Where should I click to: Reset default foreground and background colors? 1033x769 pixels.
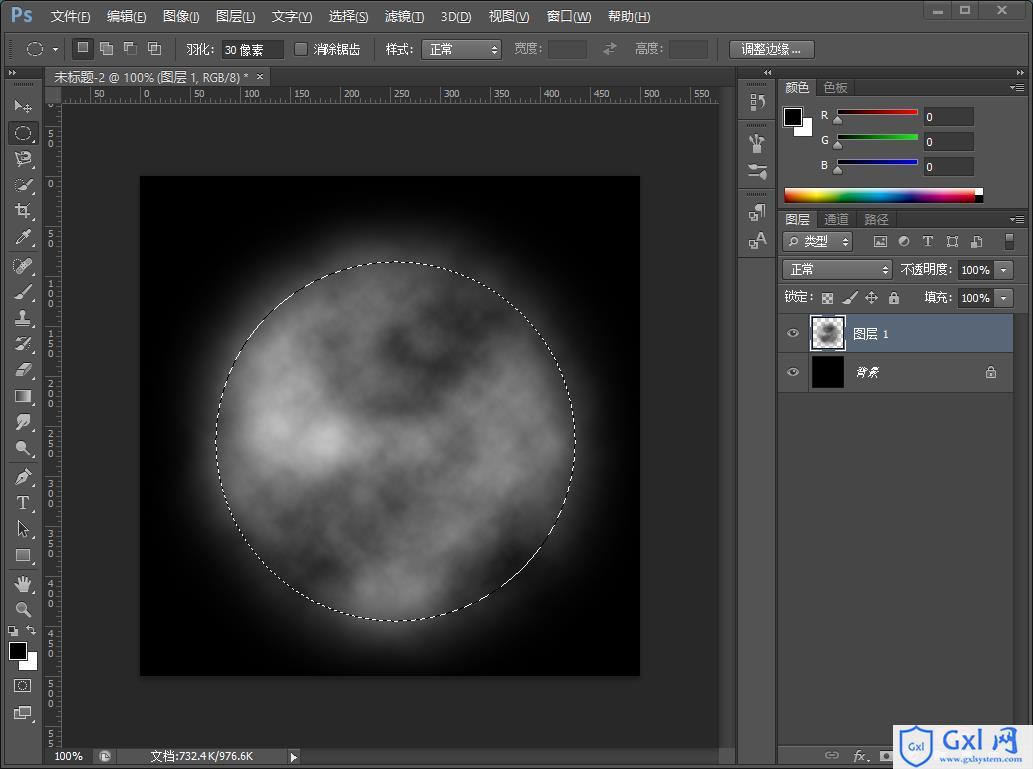13,631
